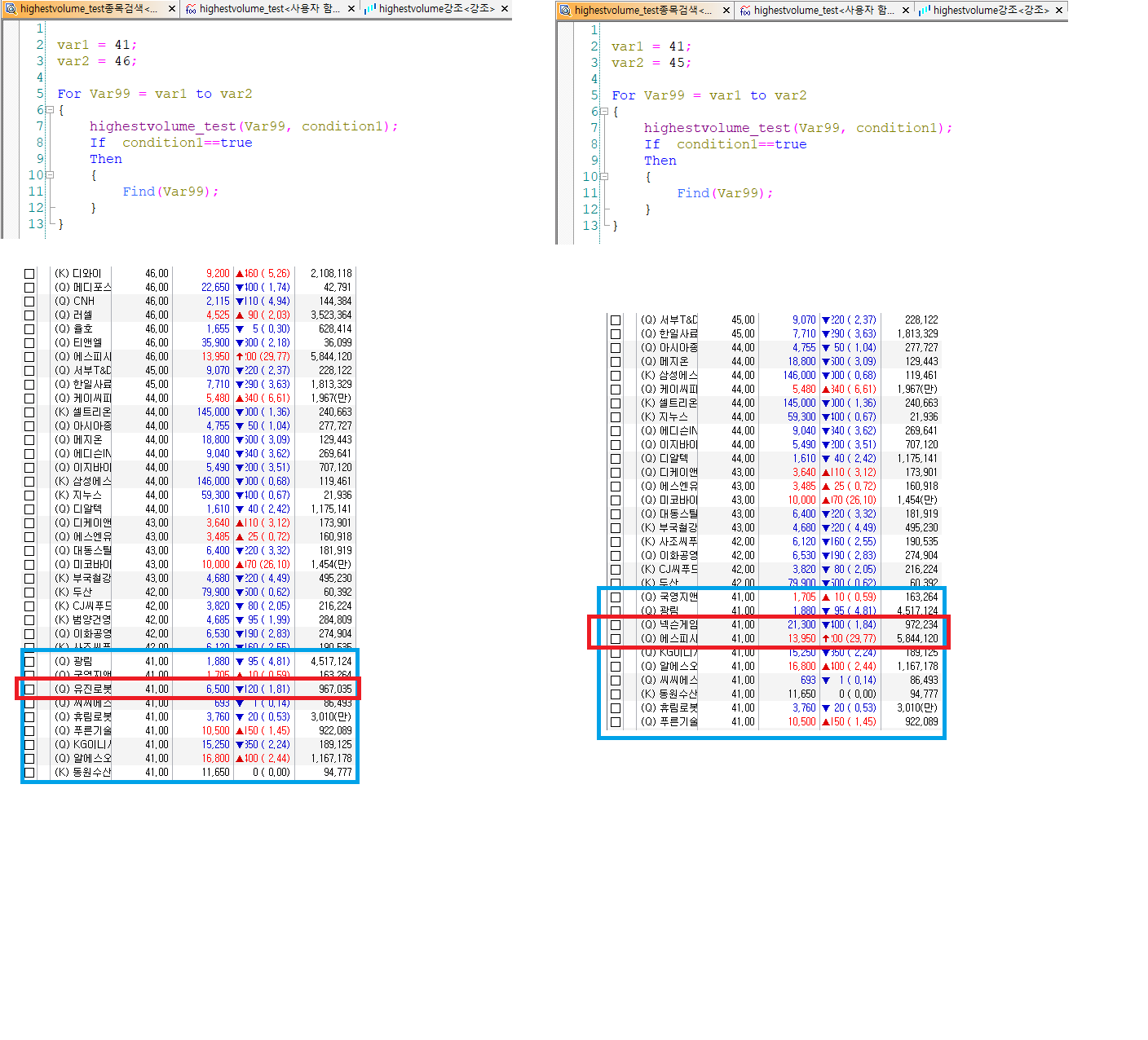Click the magnifier icon on the 종목검색 tab above var2 = 46

11,9
